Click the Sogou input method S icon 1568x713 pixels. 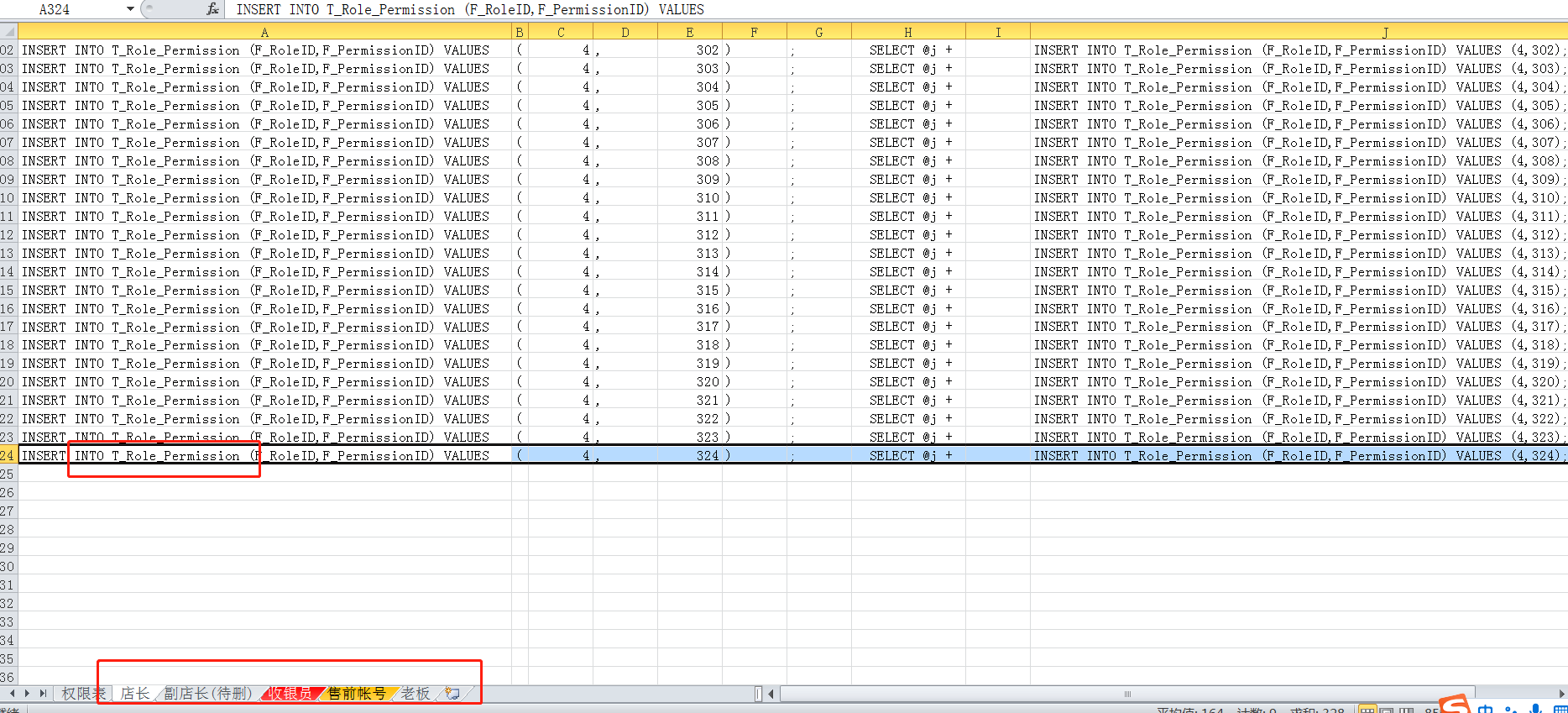pos(1455,704)
